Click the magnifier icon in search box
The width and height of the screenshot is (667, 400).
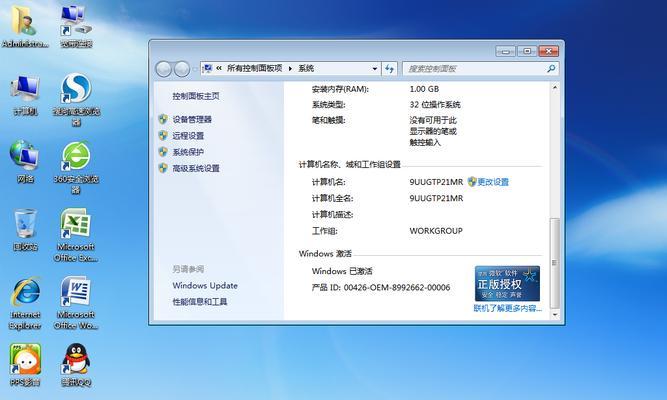[x=551, y=68]
